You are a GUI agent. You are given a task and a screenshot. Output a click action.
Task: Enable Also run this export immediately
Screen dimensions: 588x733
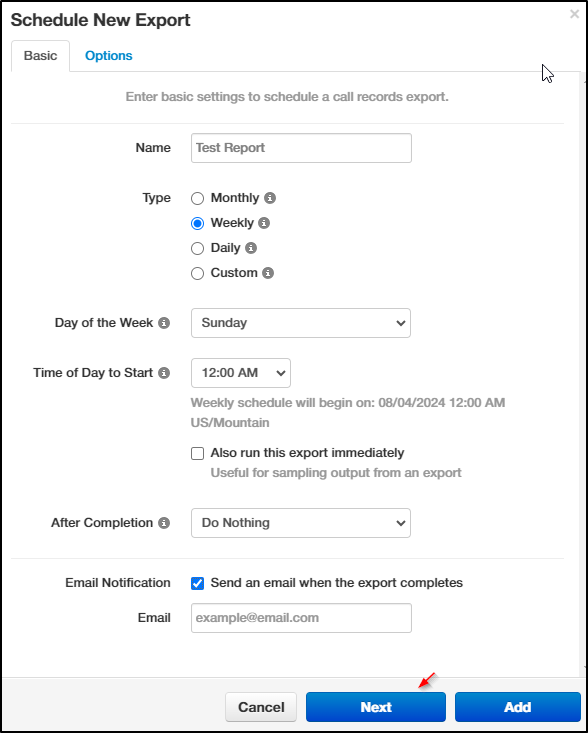(x=198, y=453)
